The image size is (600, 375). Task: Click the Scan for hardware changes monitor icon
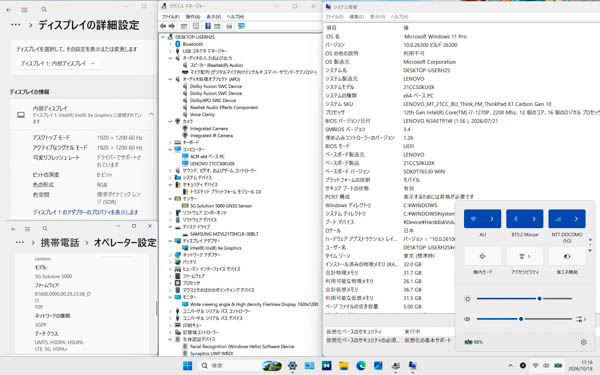[241, 26]
